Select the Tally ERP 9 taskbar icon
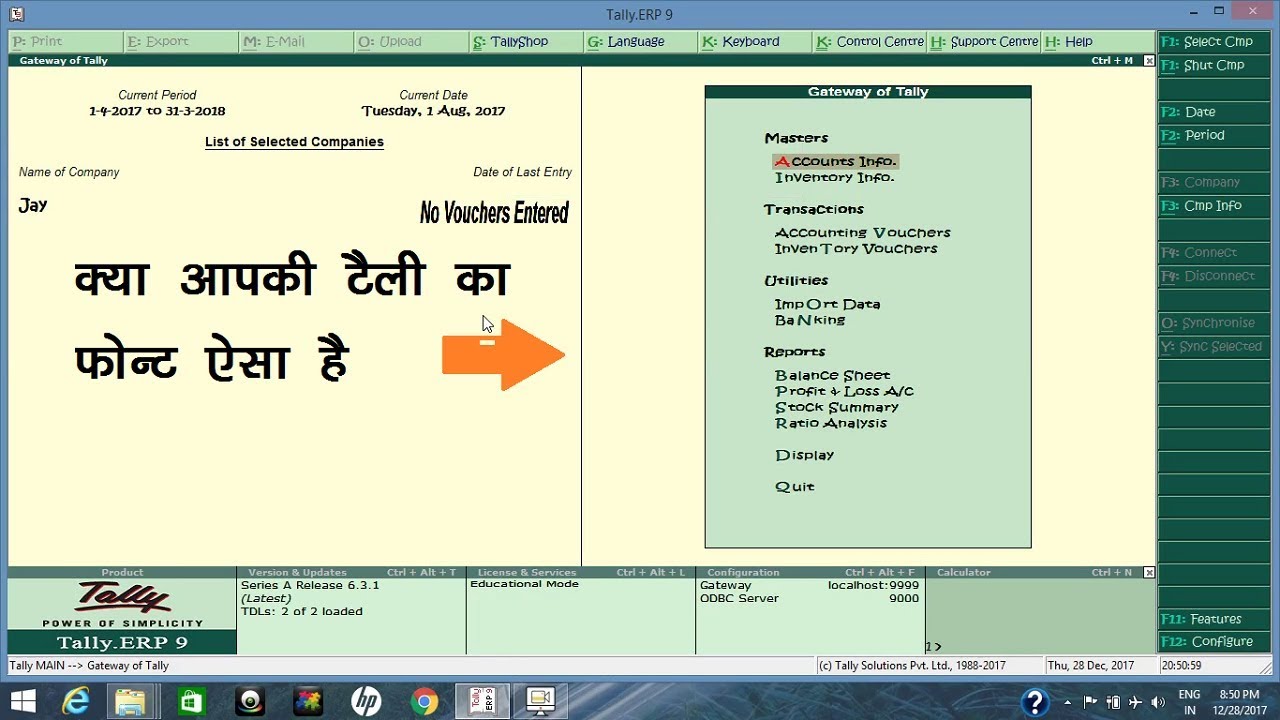 tap(482, 701)
